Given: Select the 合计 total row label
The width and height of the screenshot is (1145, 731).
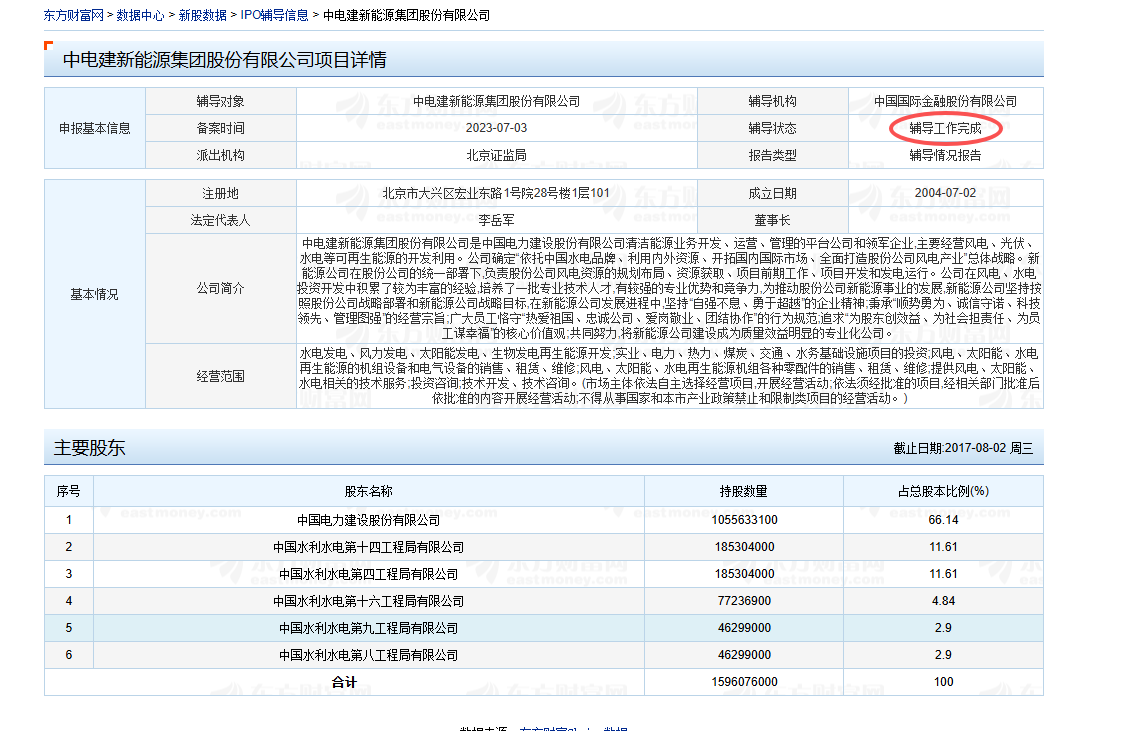Looking at the screenshot, I should [x=344, y=682].
